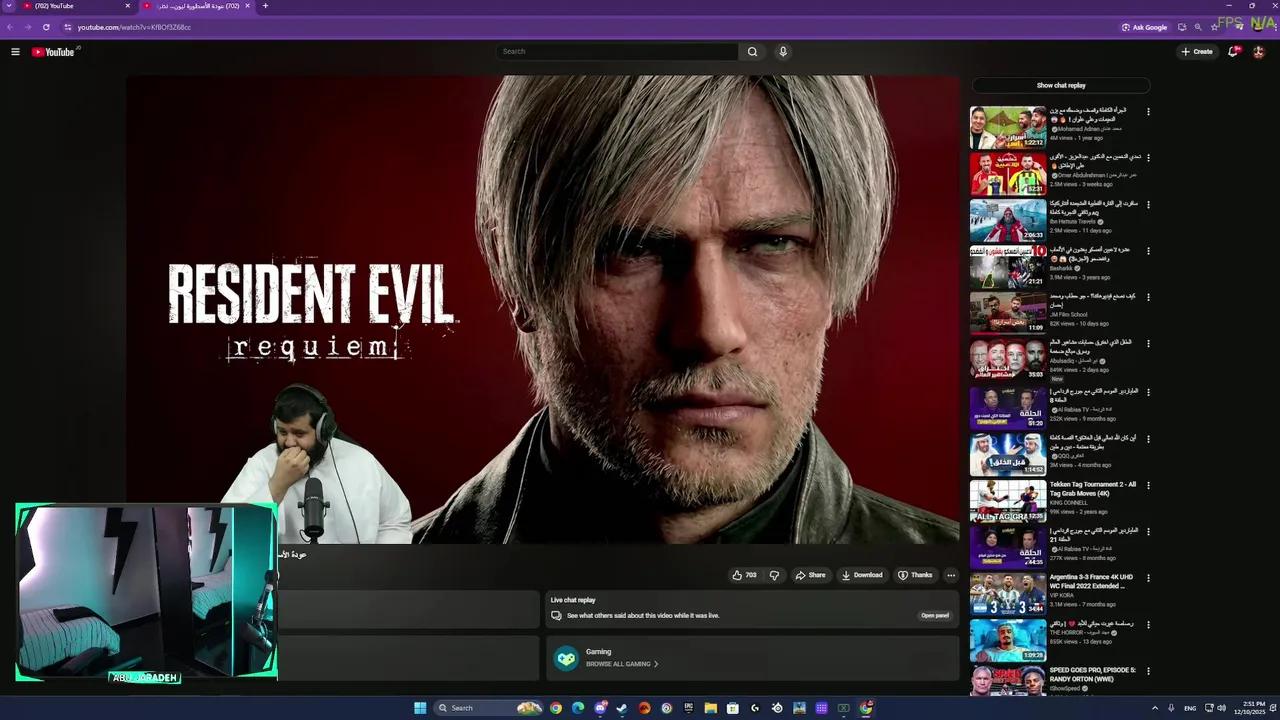The image size is (1280, 720).
Task: Open the Ibn Hattuta Travels 2:06:33 thumbnail
Action: (1008, 220)
